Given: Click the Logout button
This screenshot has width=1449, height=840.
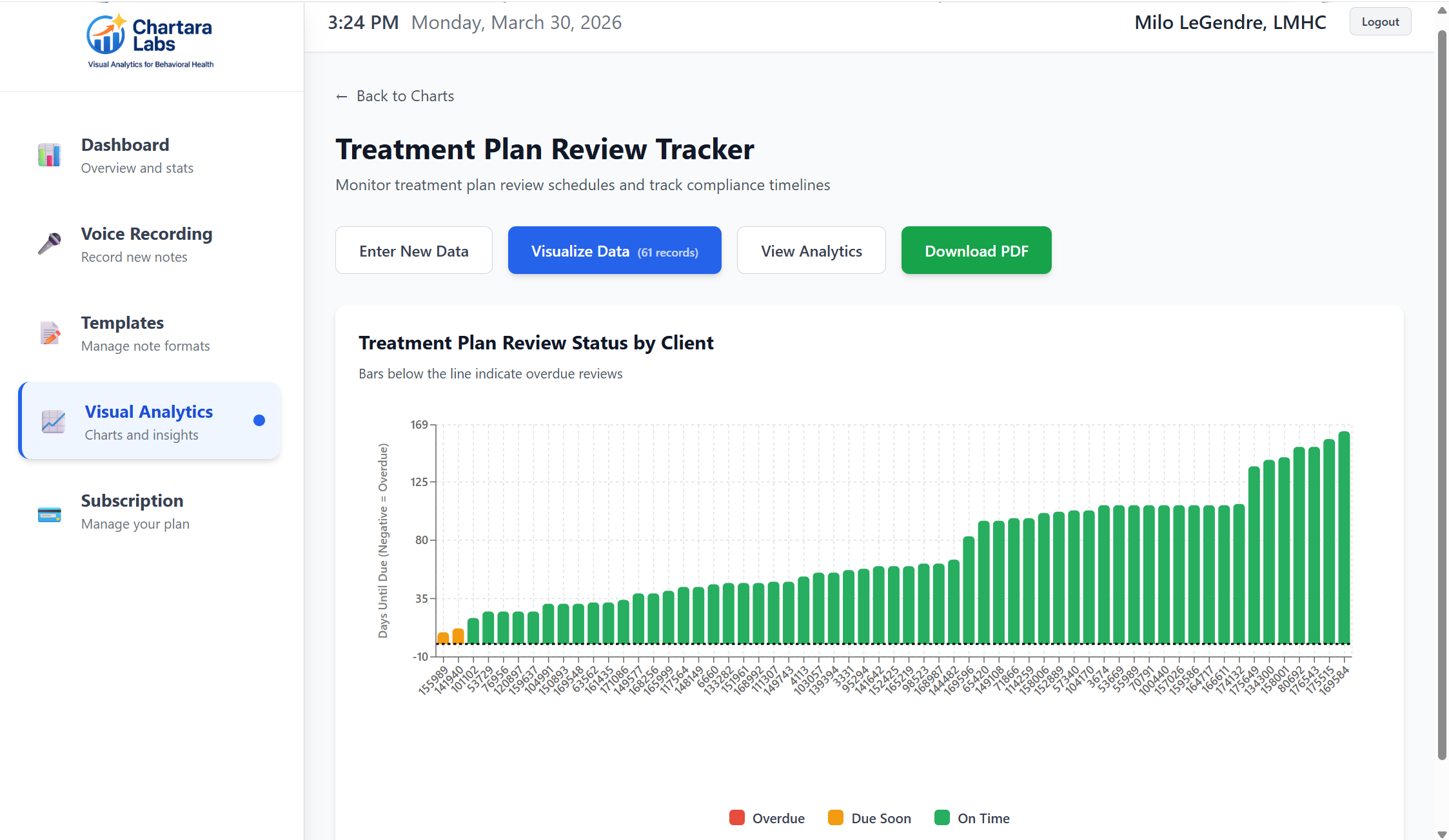Looking at the screenshot, I should click(x=1380, y=21).
